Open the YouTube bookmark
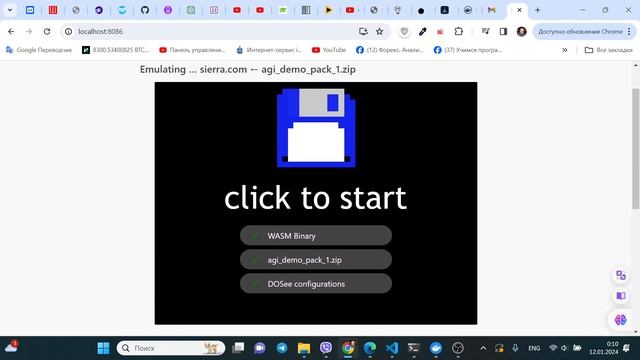The width and height of the screenshot is (640, 360). (329, 50)
